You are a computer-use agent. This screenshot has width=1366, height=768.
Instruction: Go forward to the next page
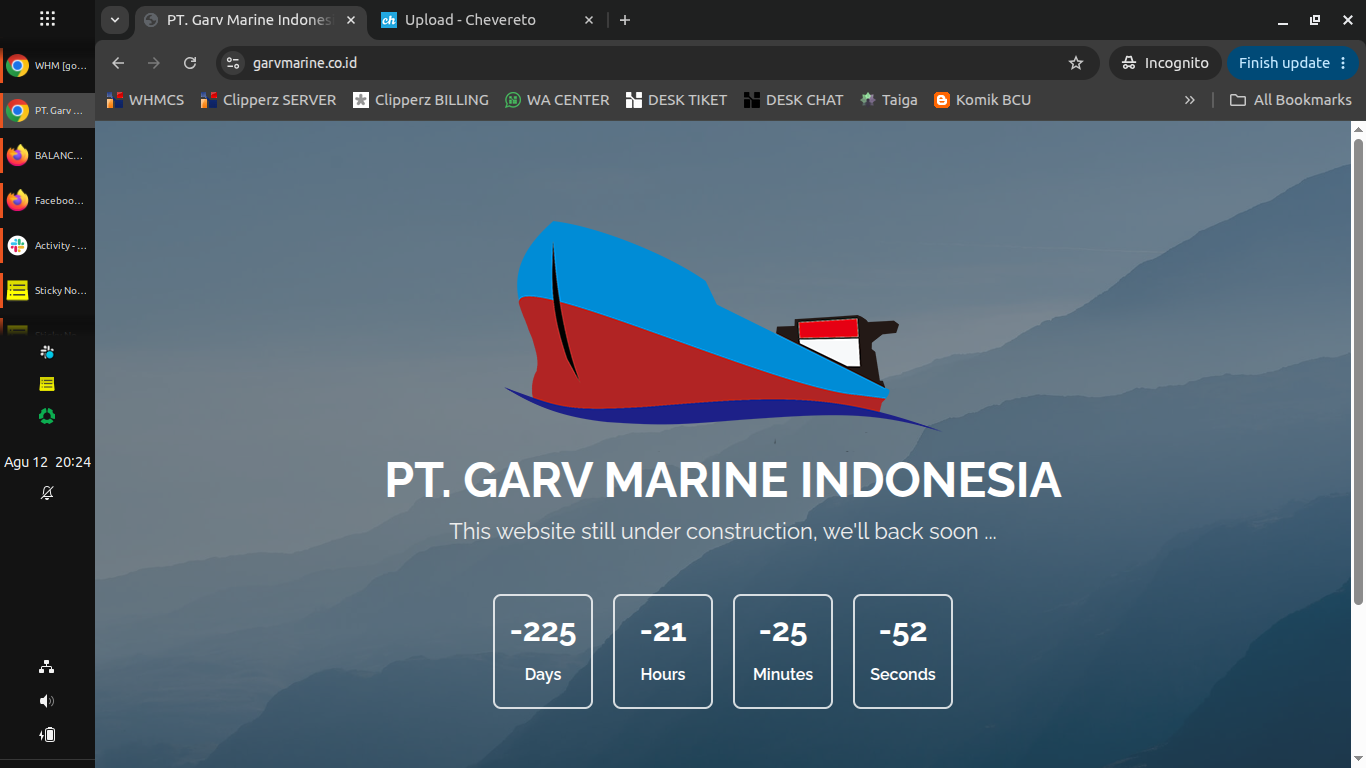coord(154,63)
